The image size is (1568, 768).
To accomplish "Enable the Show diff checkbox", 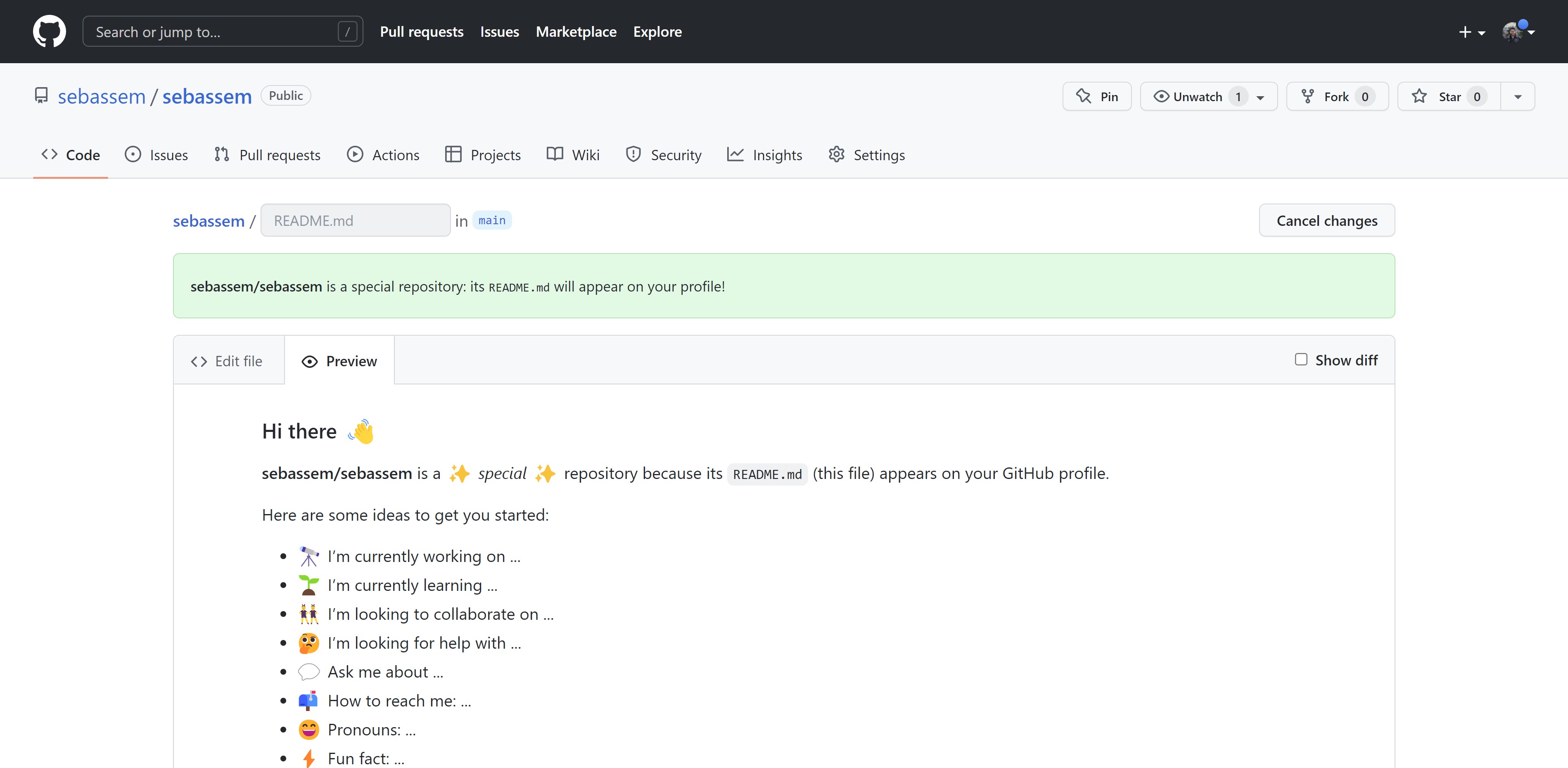I will click(x=1301, y=360).
